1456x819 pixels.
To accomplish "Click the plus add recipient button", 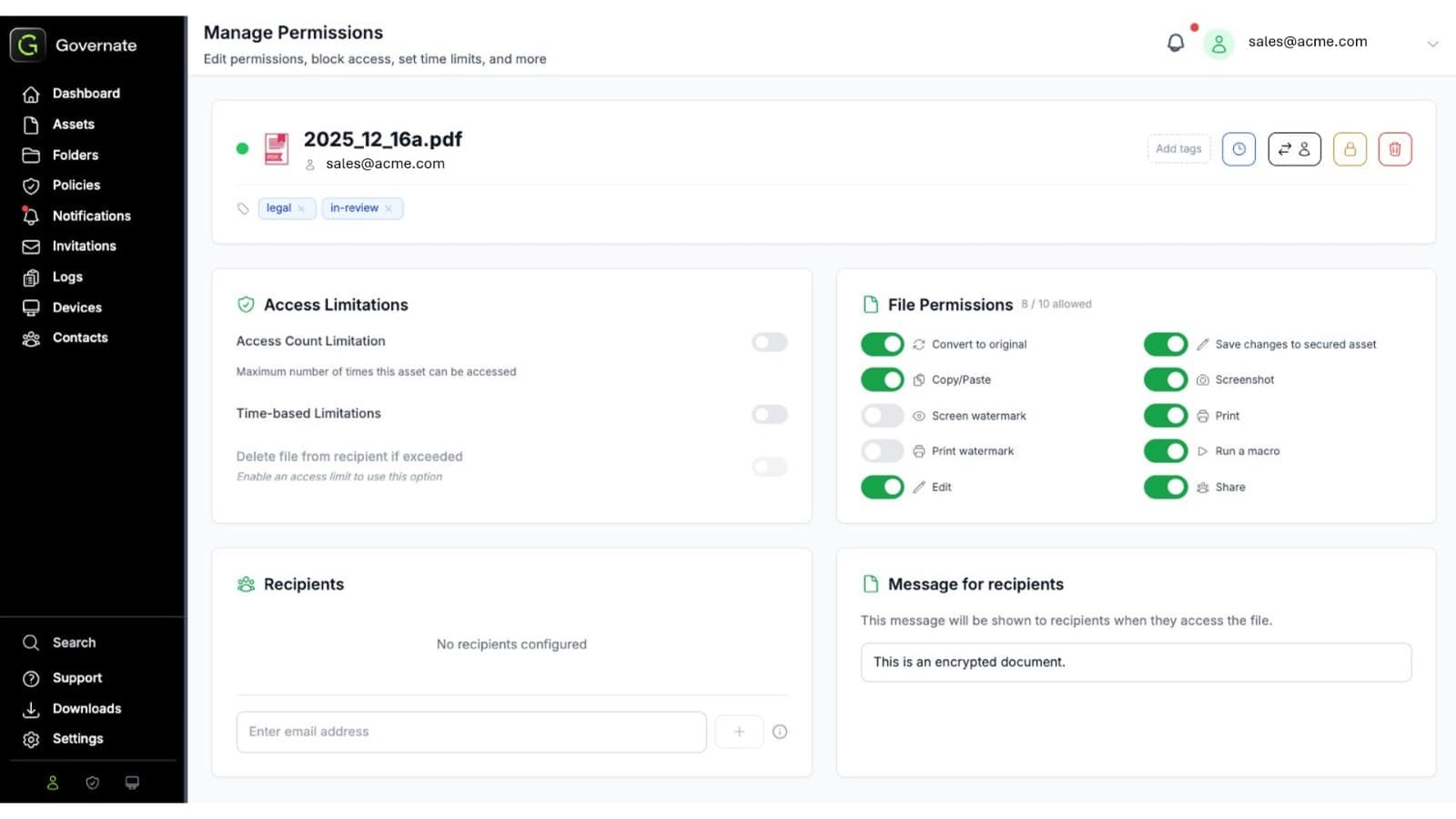I will (739, 732).
